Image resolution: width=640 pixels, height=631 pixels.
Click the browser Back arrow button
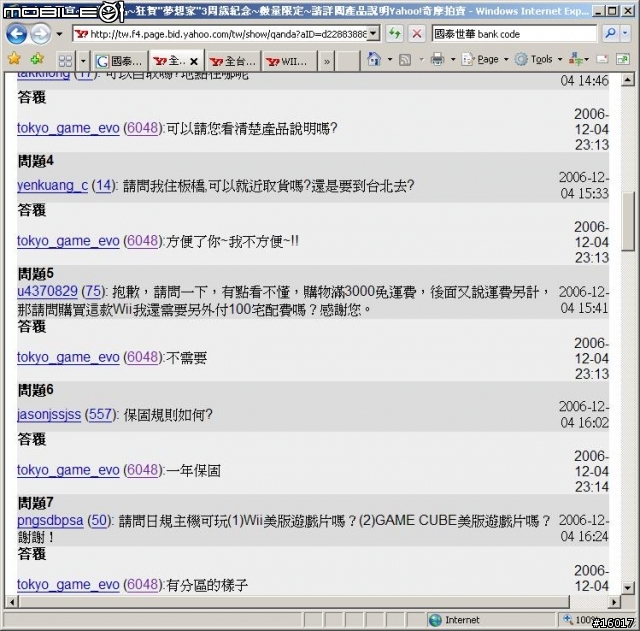click(x=16, y=34)
